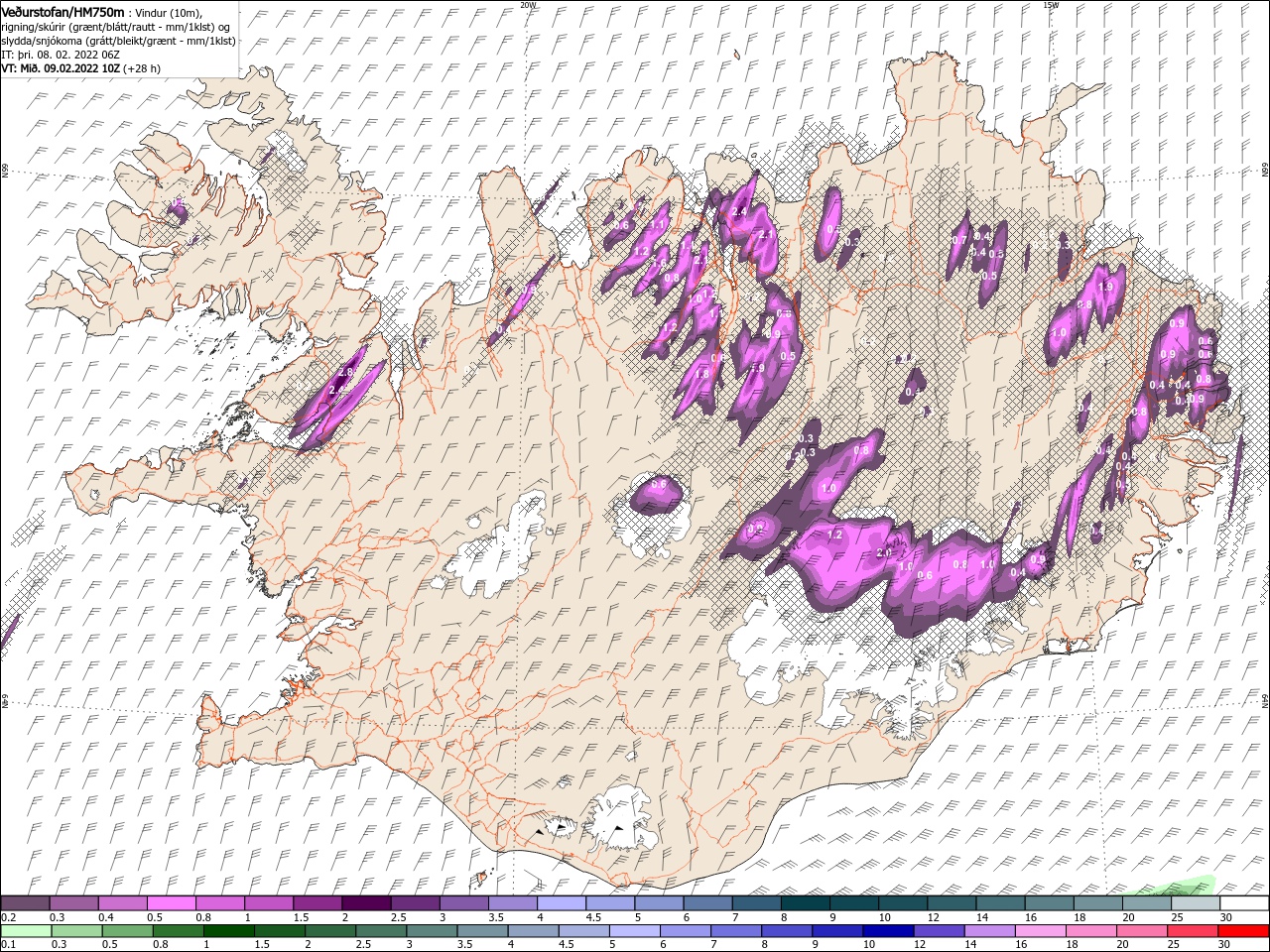Pick upper legend swatch between 18 and 20
Screen dimensions: 1270x952
(1097, 903)
